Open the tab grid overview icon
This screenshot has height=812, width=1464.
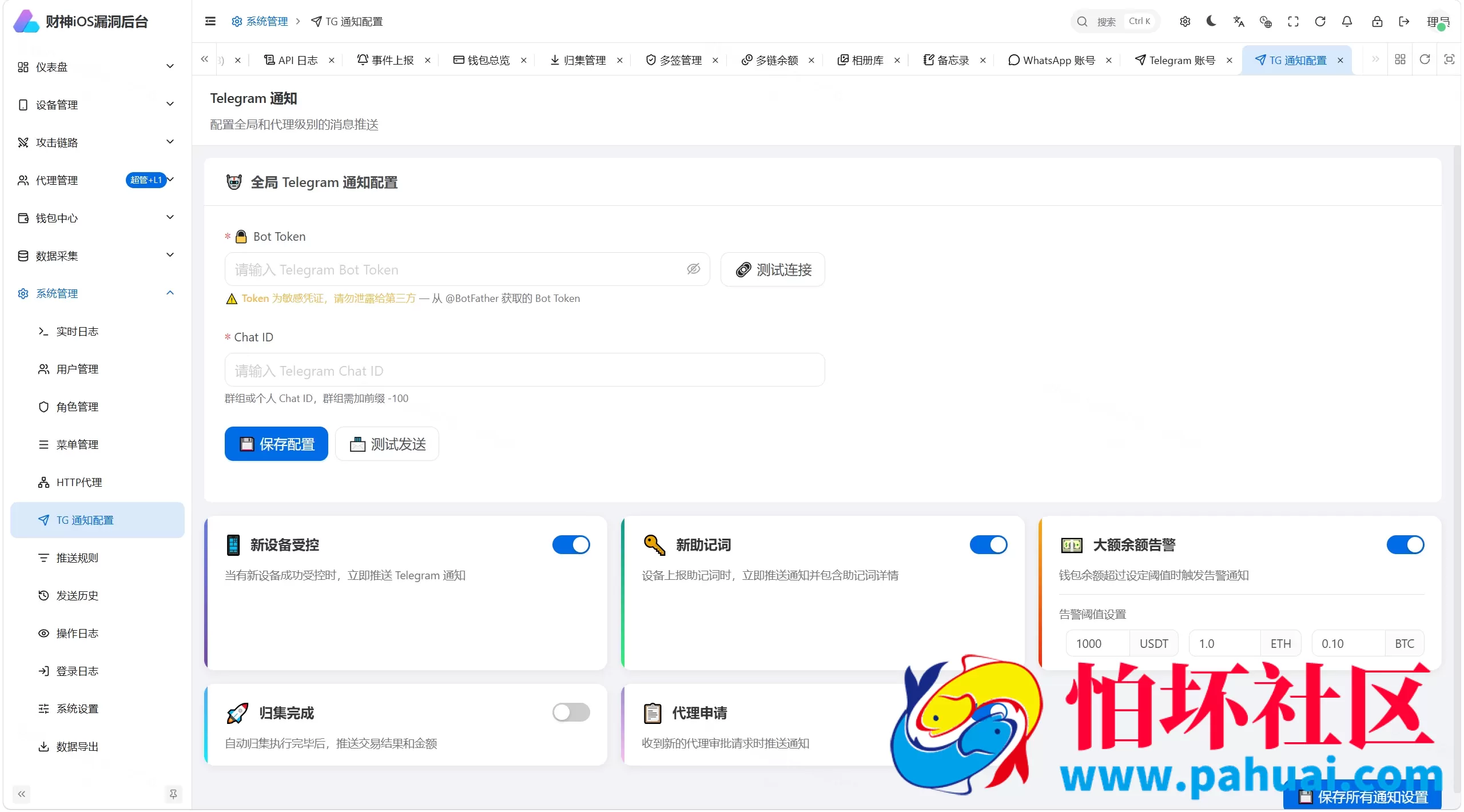tap(1400, 59)
